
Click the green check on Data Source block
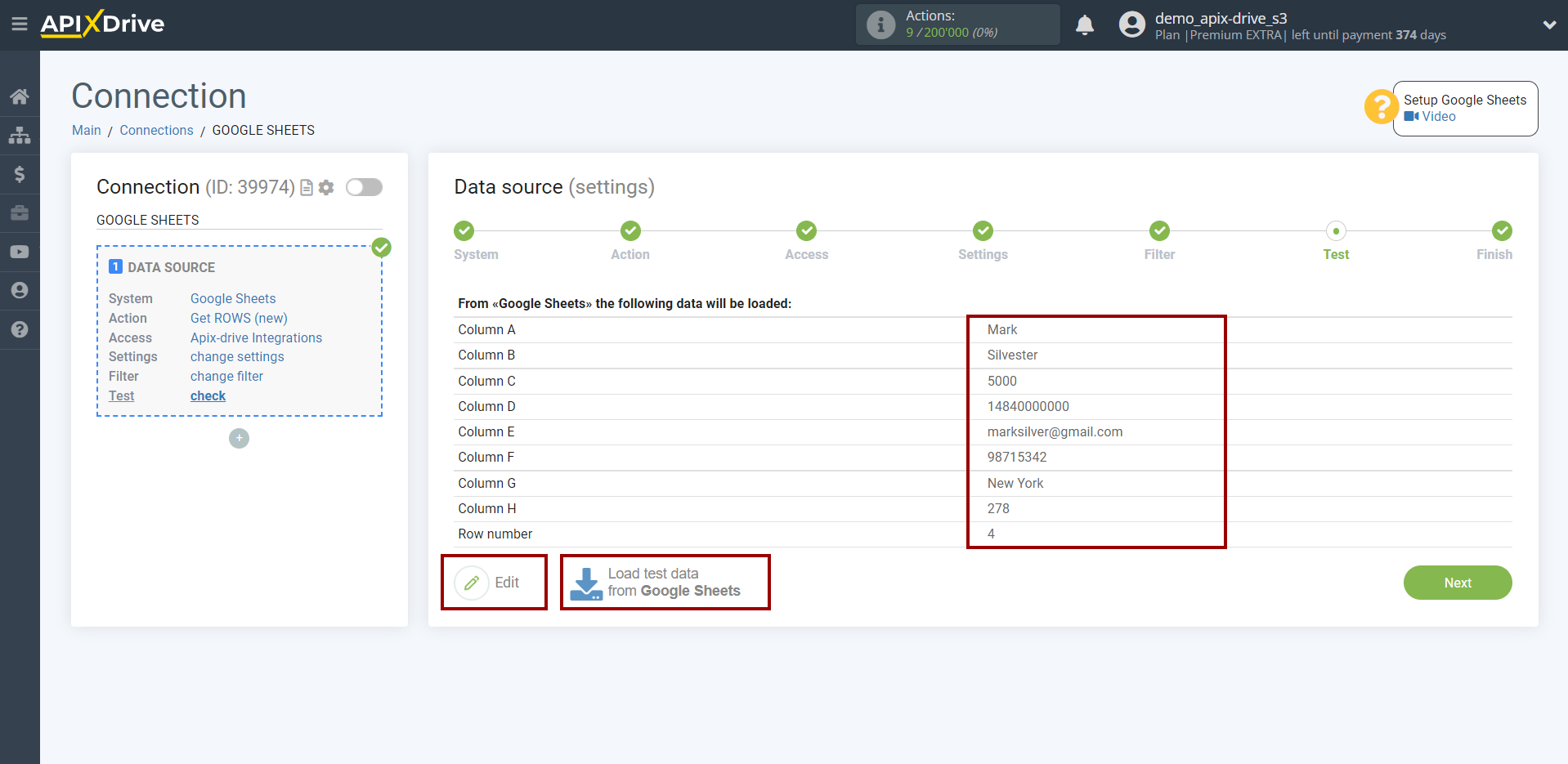pyautogui.click(x=382, y=248)
